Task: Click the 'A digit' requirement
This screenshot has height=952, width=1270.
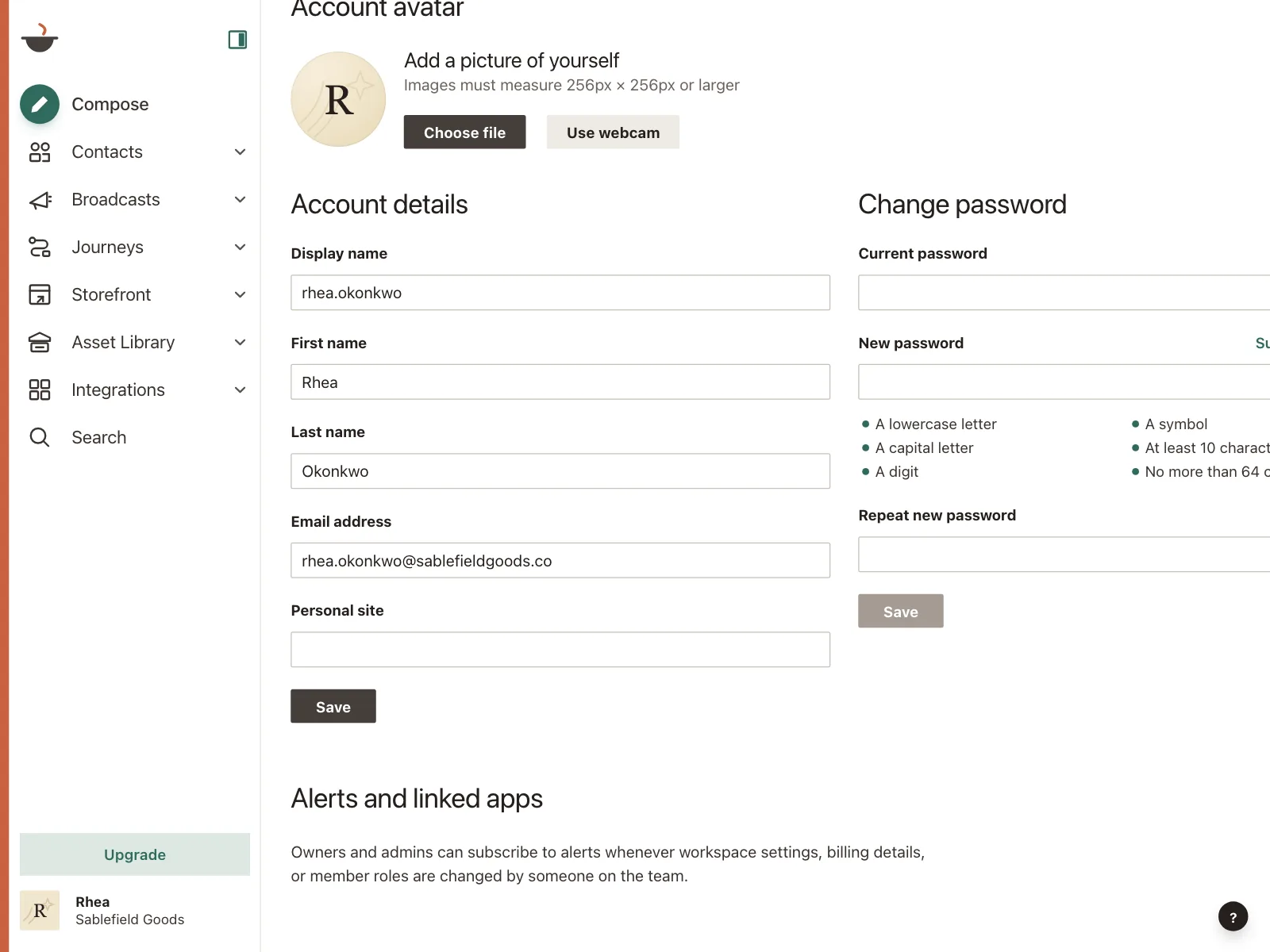Action: coord(897,472)
